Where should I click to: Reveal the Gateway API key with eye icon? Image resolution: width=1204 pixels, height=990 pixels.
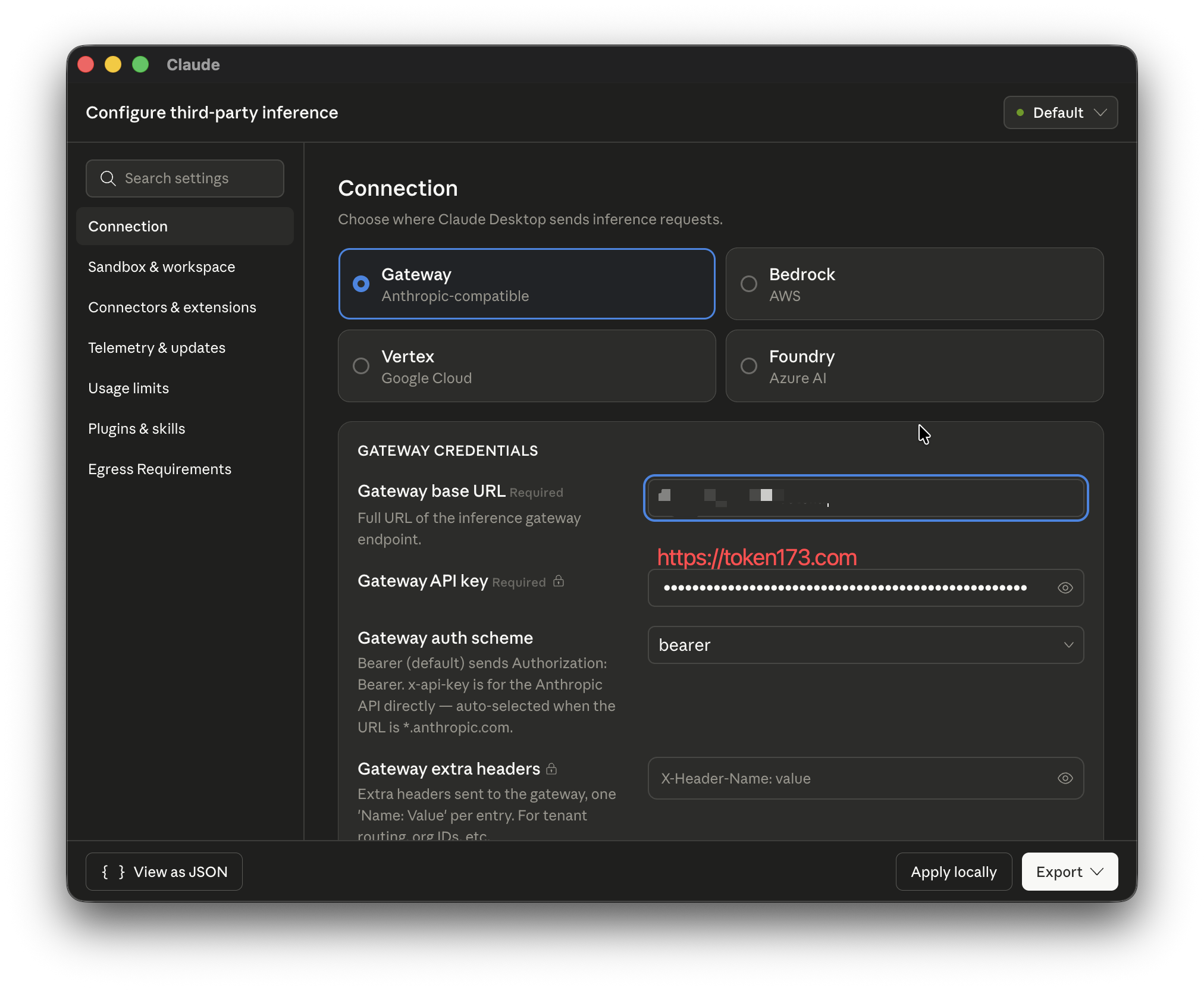point(1065,588)
